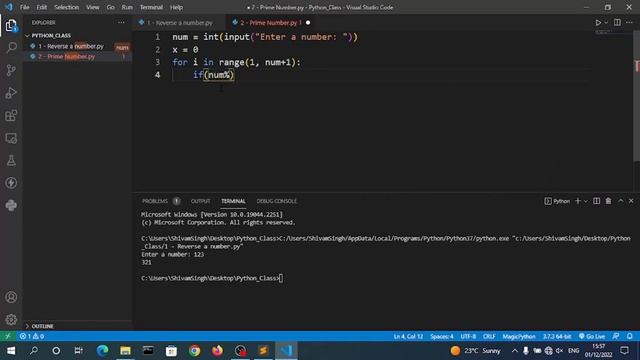Click the notifications bell in status bar
The width and height of the screenshot is (640, 360).
pos(629,336)
